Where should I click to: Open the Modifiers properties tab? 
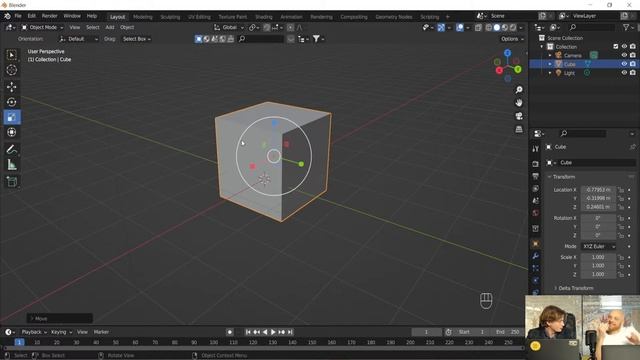coord(536,256)
